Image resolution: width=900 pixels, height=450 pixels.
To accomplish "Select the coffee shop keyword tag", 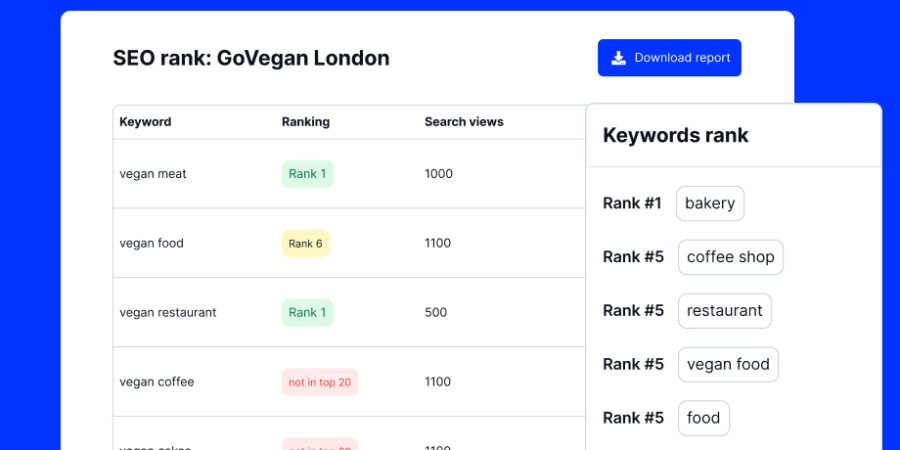I will point(730,257).
